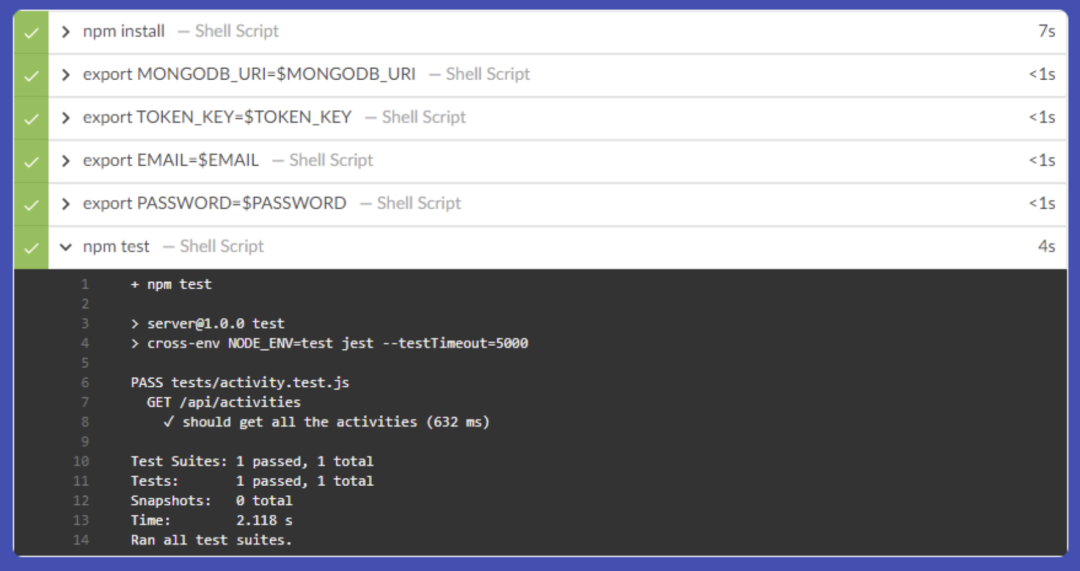
Task: Collapse the npm test step chevron
Action: (66, 247)
